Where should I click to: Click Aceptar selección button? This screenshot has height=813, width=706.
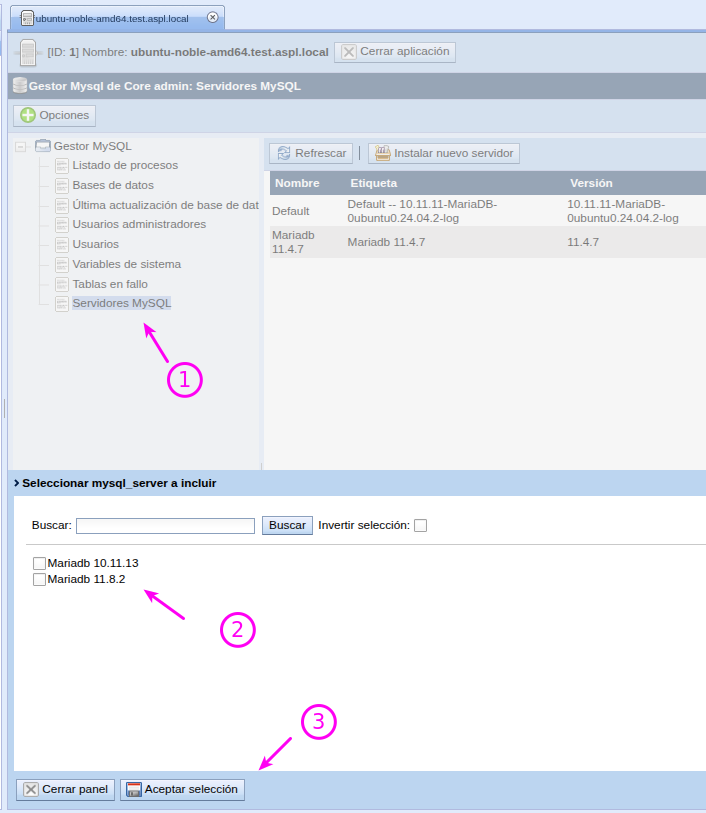182,790
